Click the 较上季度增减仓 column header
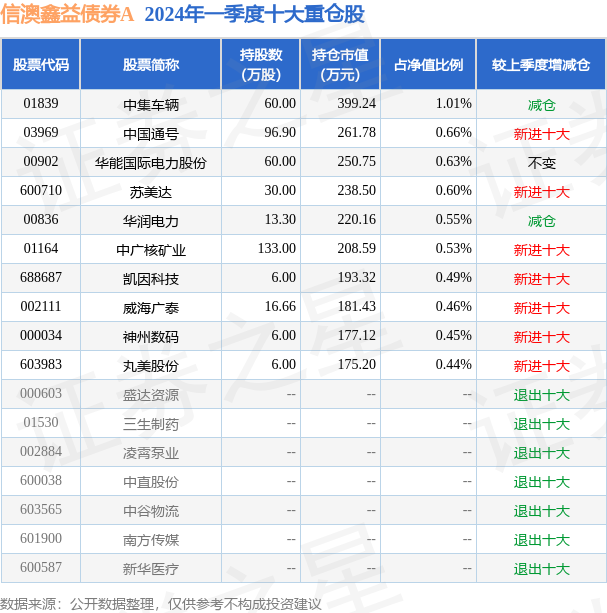 pos(541,65)
